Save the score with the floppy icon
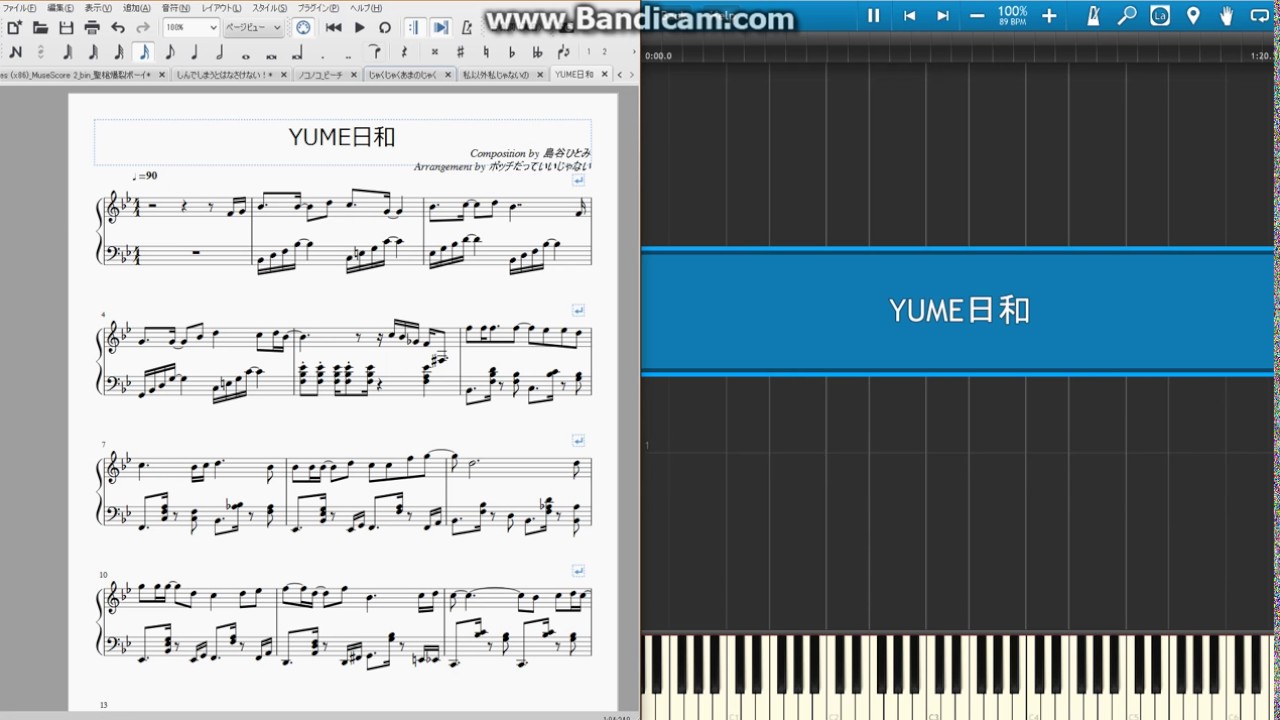Viewport: 1280px width, 720px height. (x=66, y=28)
